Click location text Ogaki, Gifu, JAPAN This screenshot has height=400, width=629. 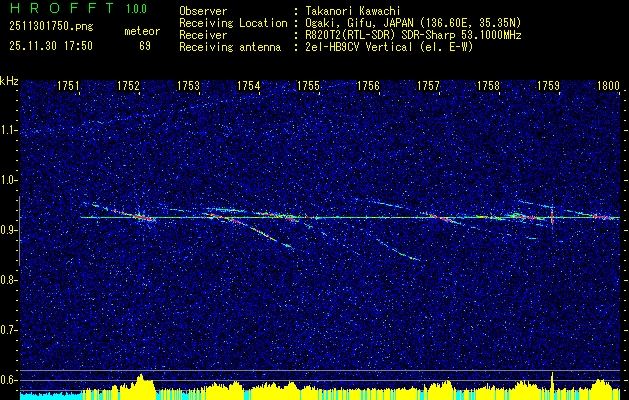click(361, 23)
